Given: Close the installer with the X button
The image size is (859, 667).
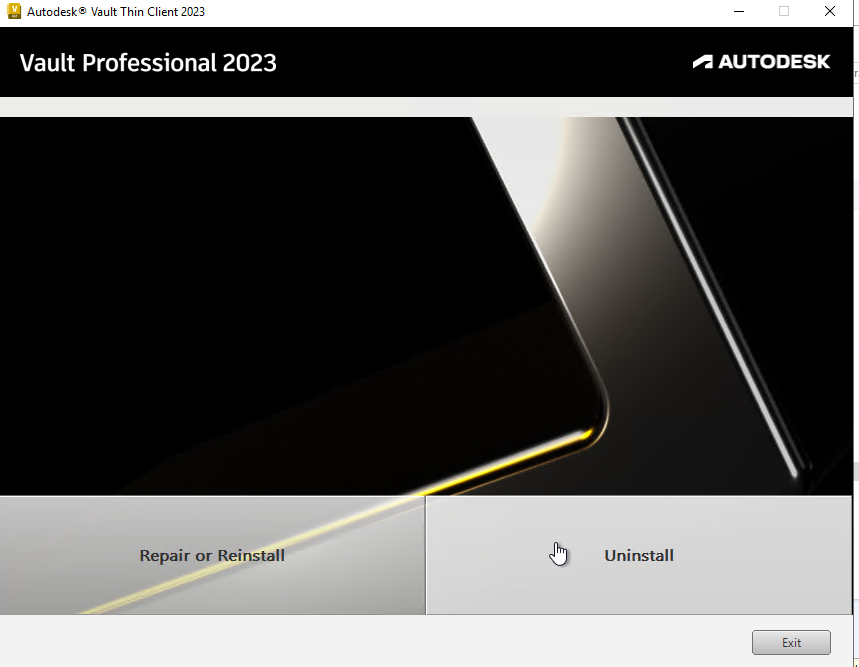Looking at the screenshot, I should 829,11.
